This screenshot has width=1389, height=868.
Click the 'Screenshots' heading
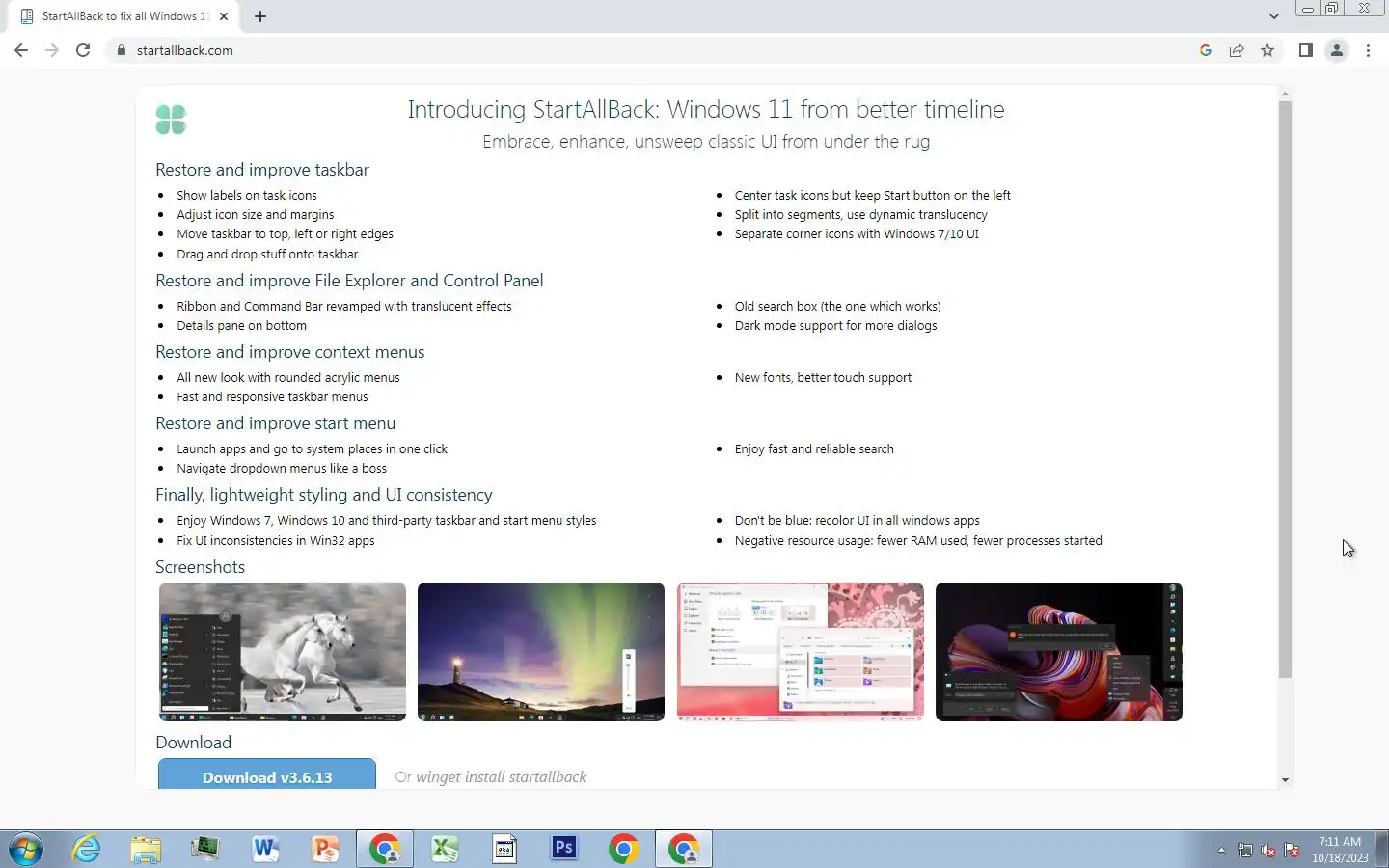(201, 567)
